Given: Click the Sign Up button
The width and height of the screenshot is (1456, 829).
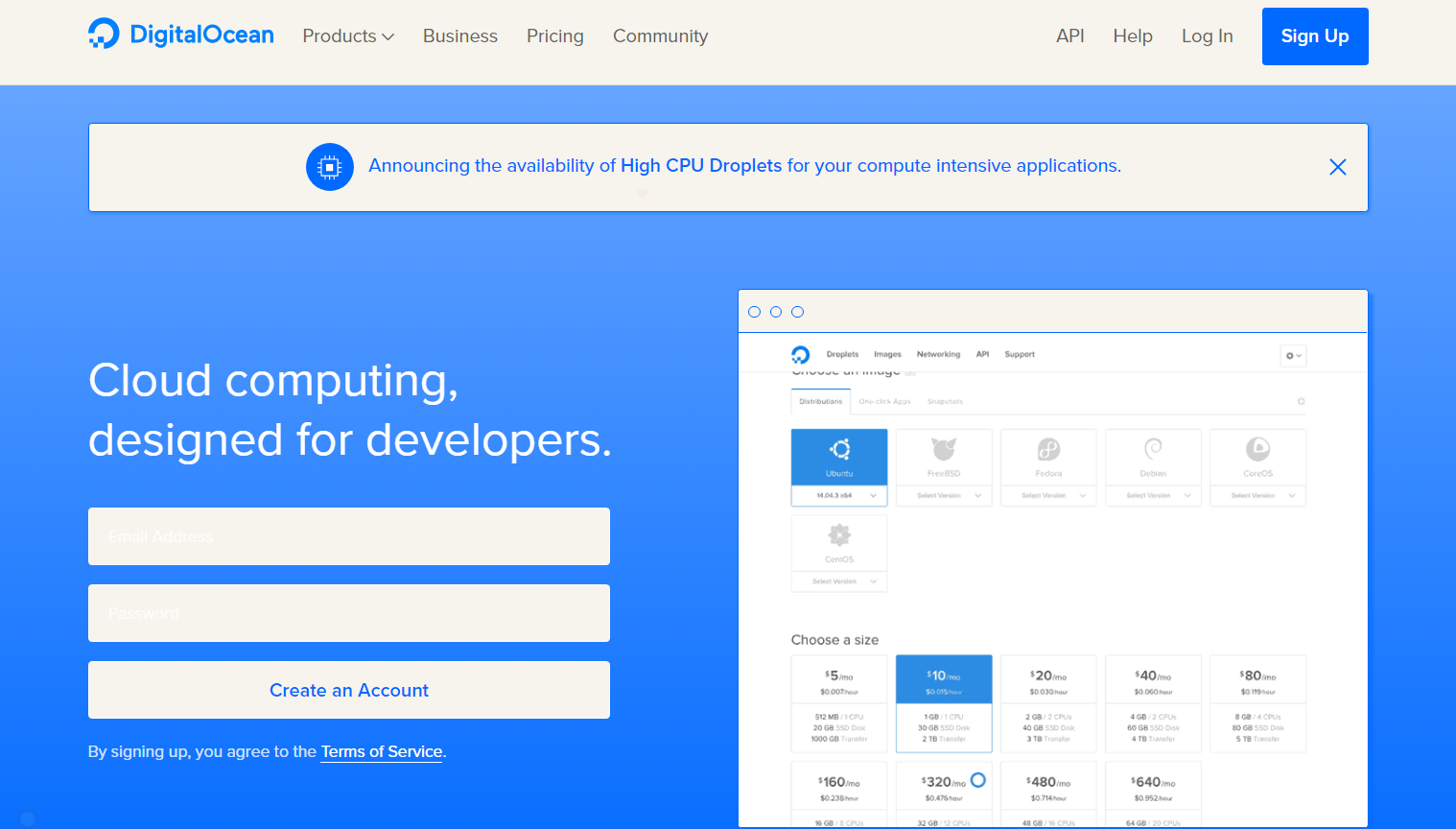Looking at the screenshot, I should (x=1315, y=36).
